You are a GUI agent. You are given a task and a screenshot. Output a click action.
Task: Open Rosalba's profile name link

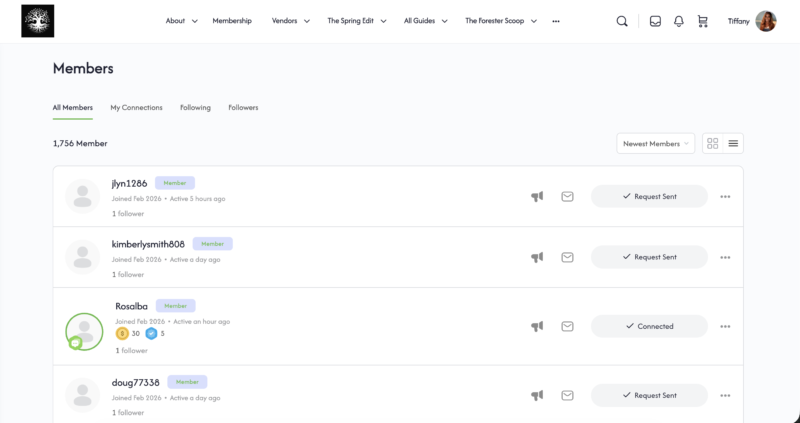[x=131, y=306]
